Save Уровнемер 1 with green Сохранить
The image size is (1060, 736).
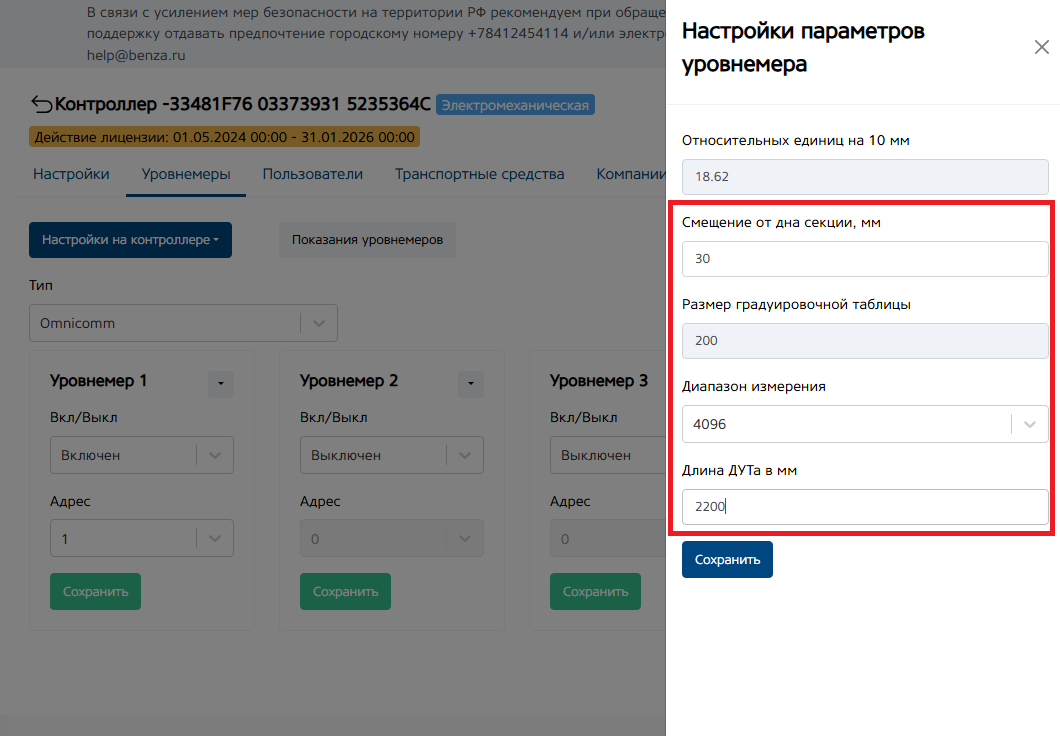96,592
